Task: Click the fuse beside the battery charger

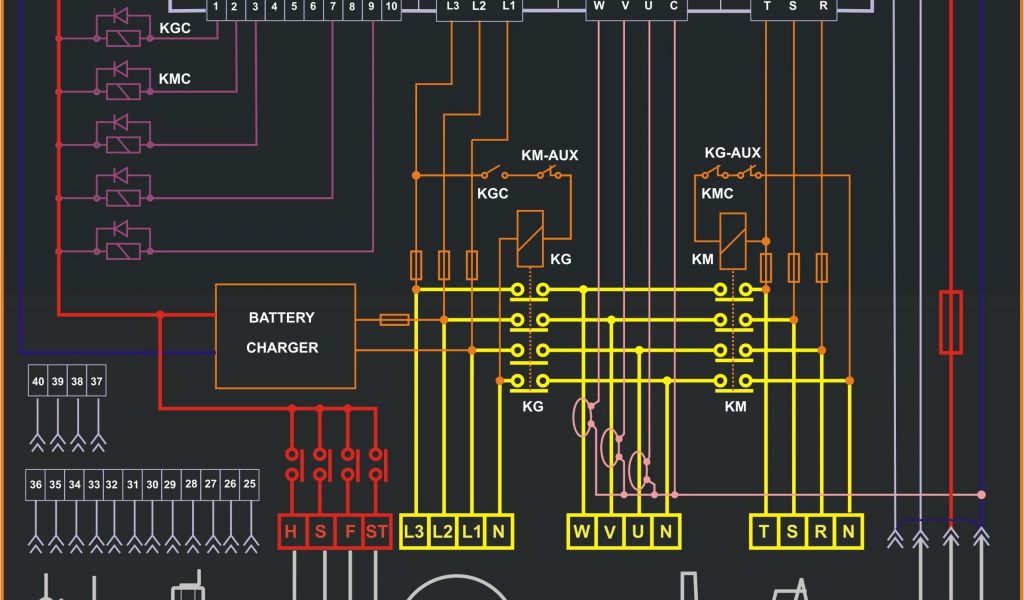Action: (394, 320)
